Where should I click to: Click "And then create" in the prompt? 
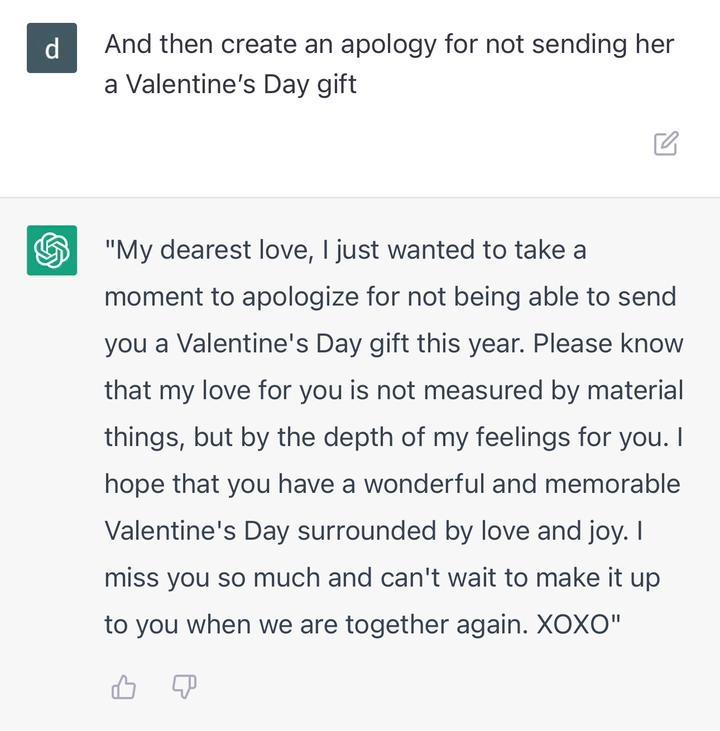pos(207,45)
